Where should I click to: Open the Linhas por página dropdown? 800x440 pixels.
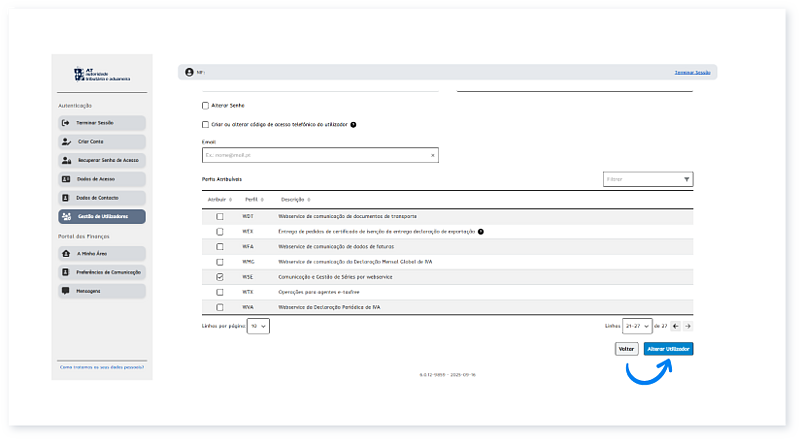pyautogui.click(x=258, y=326)
